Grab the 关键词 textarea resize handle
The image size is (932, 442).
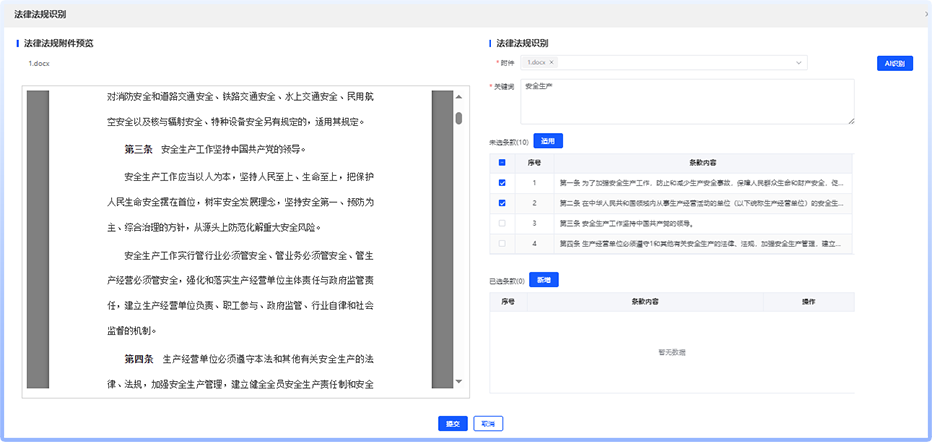[x=851, y=121]
